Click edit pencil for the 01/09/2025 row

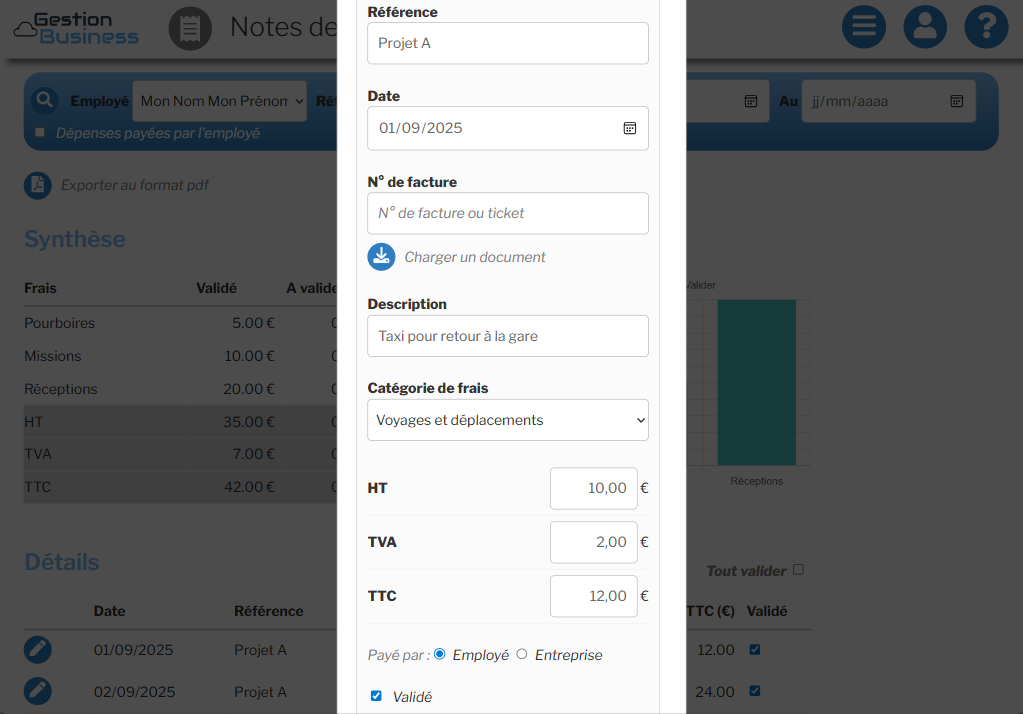(38, 650)
